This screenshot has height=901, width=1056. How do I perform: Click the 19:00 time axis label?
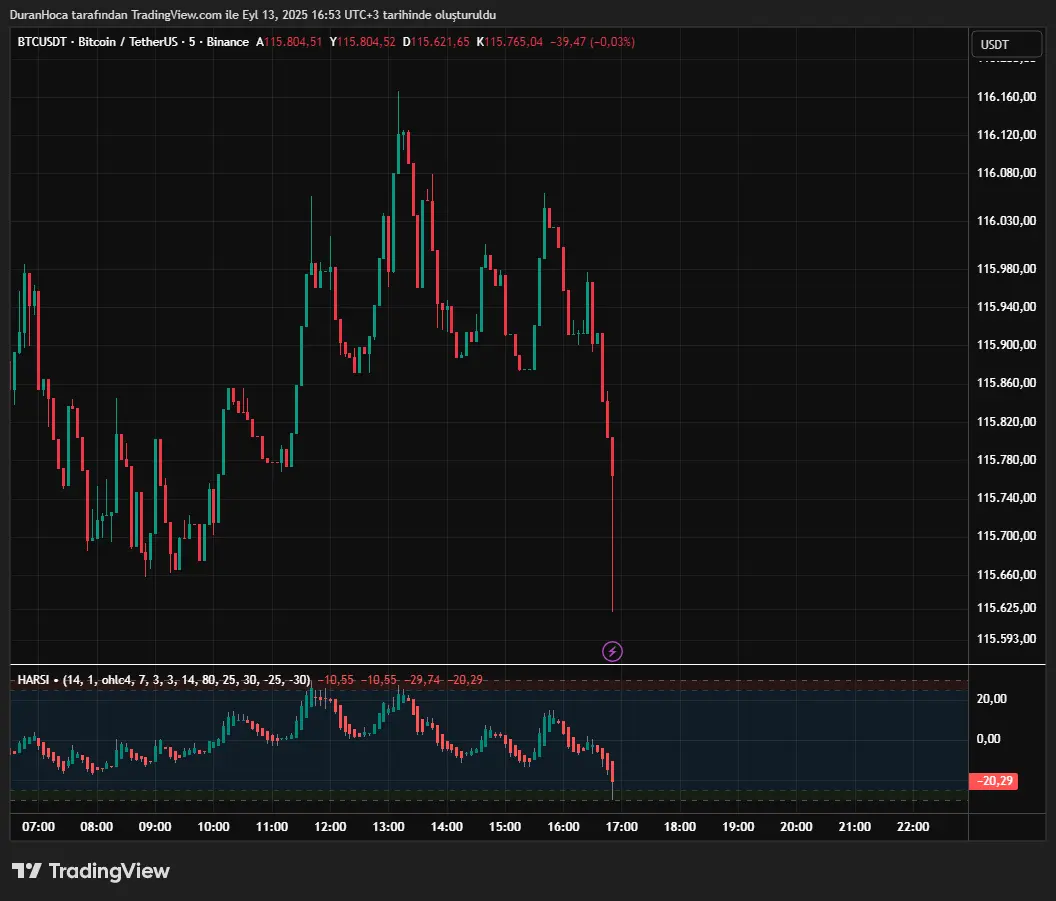(738, 826)
